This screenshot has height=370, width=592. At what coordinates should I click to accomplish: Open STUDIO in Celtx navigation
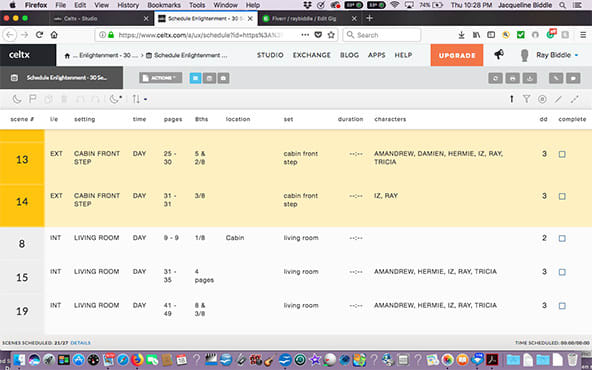click(x=270, y=55)
